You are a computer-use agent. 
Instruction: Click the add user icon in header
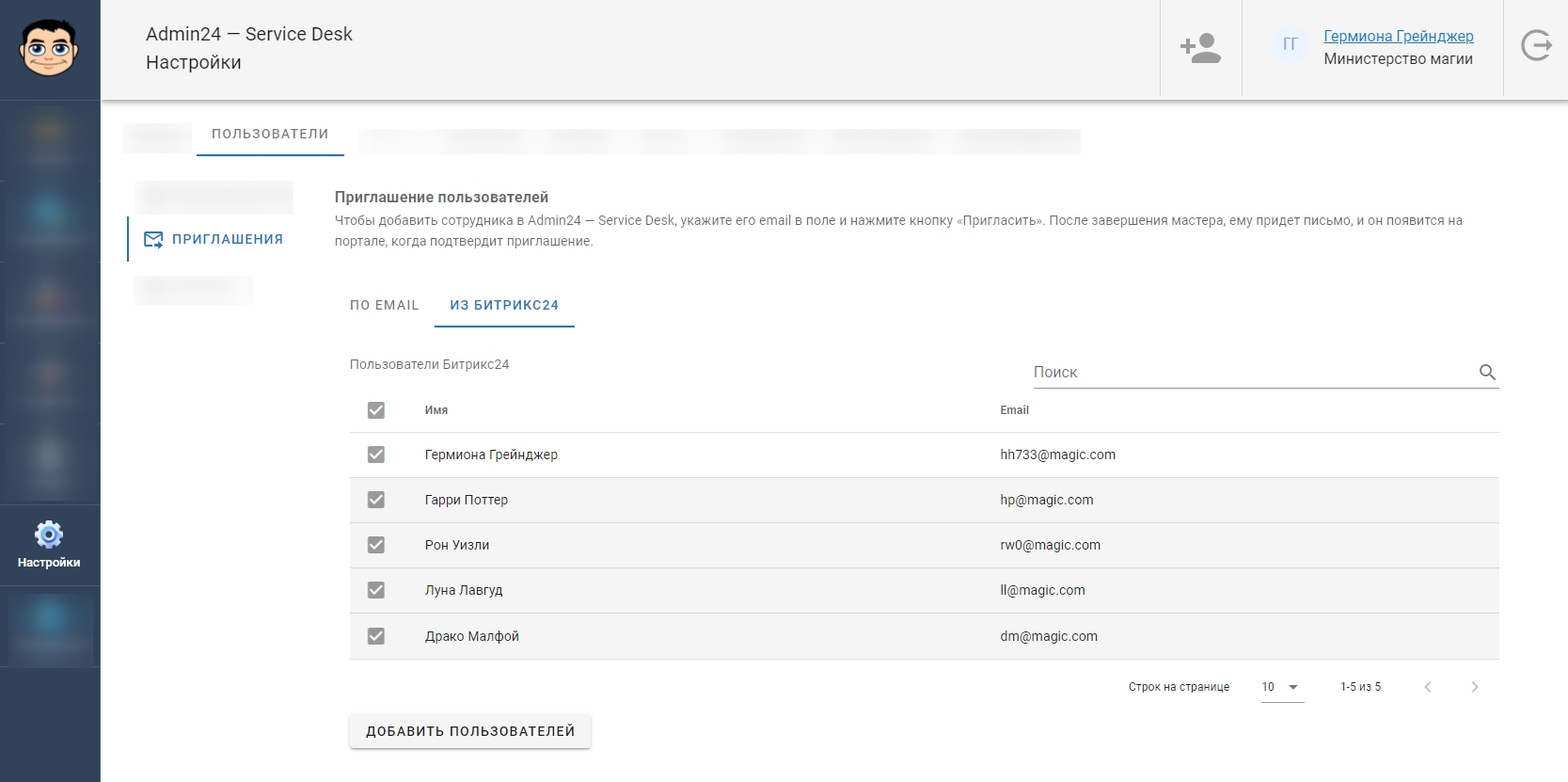coord(1200,48)
